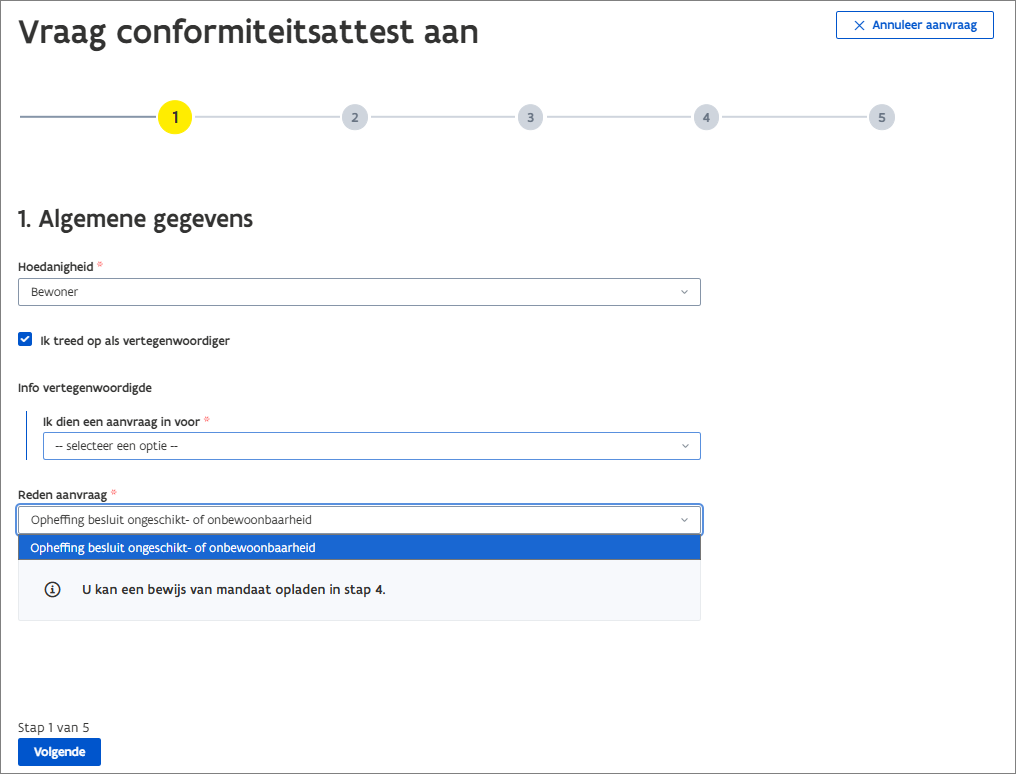Uncheck 'Ik treed op als vertegenwoordiger' checkbox
Screen dimensions: 1016x774
[x=25, y=340]
